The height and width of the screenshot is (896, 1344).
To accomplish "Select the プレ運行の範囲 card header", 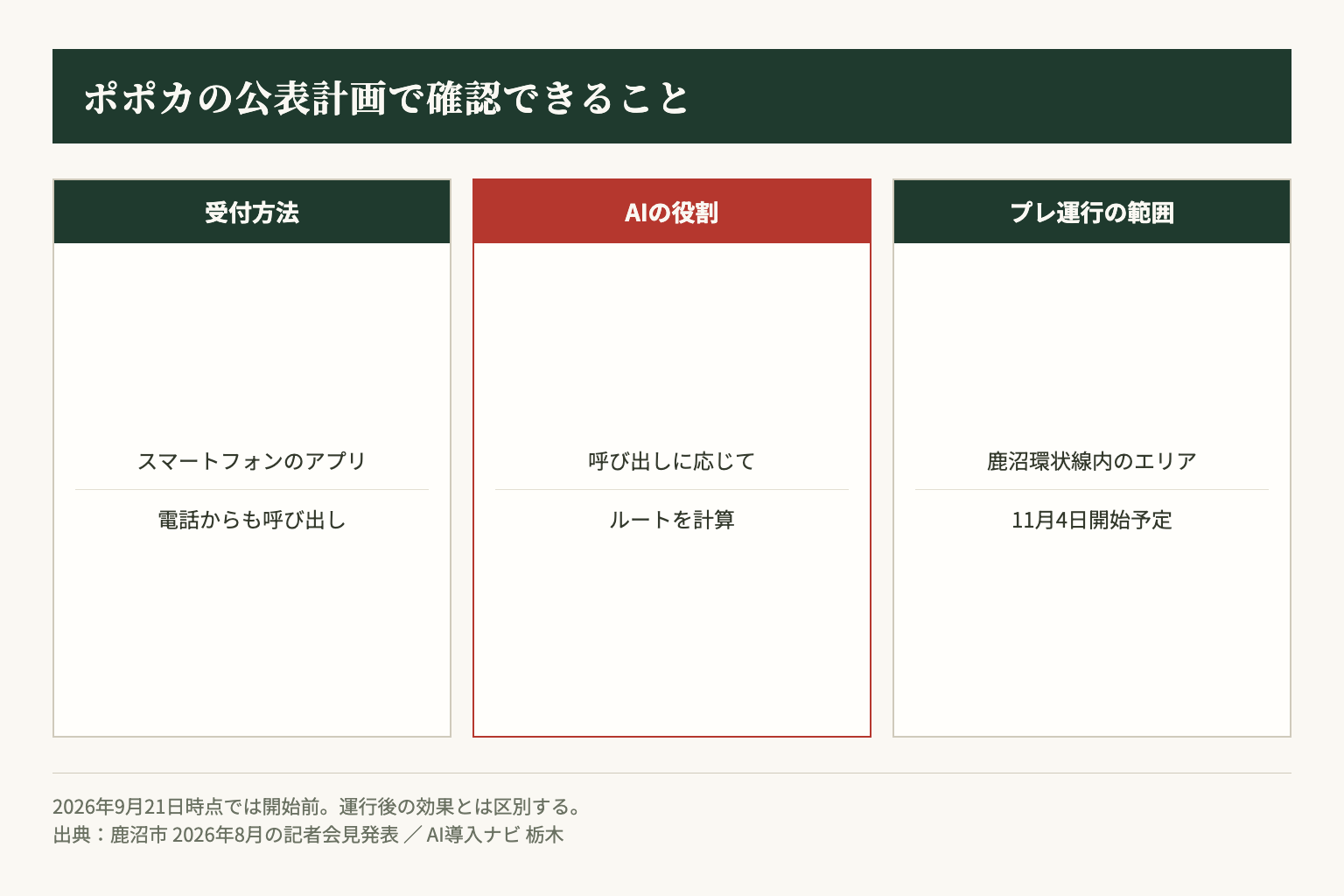I will [x=1092, y=212].
